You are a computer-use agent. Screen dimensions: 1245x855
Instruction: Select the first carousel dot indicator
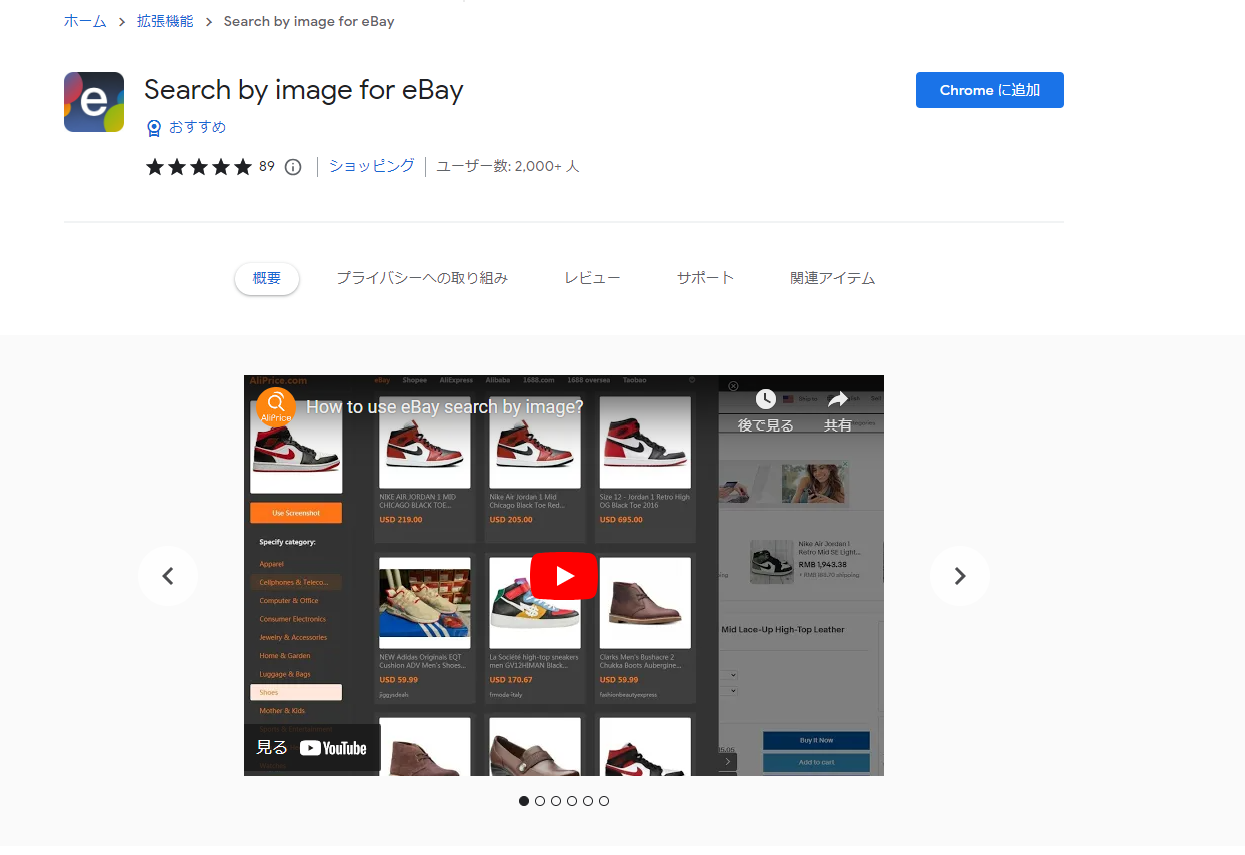524,801
